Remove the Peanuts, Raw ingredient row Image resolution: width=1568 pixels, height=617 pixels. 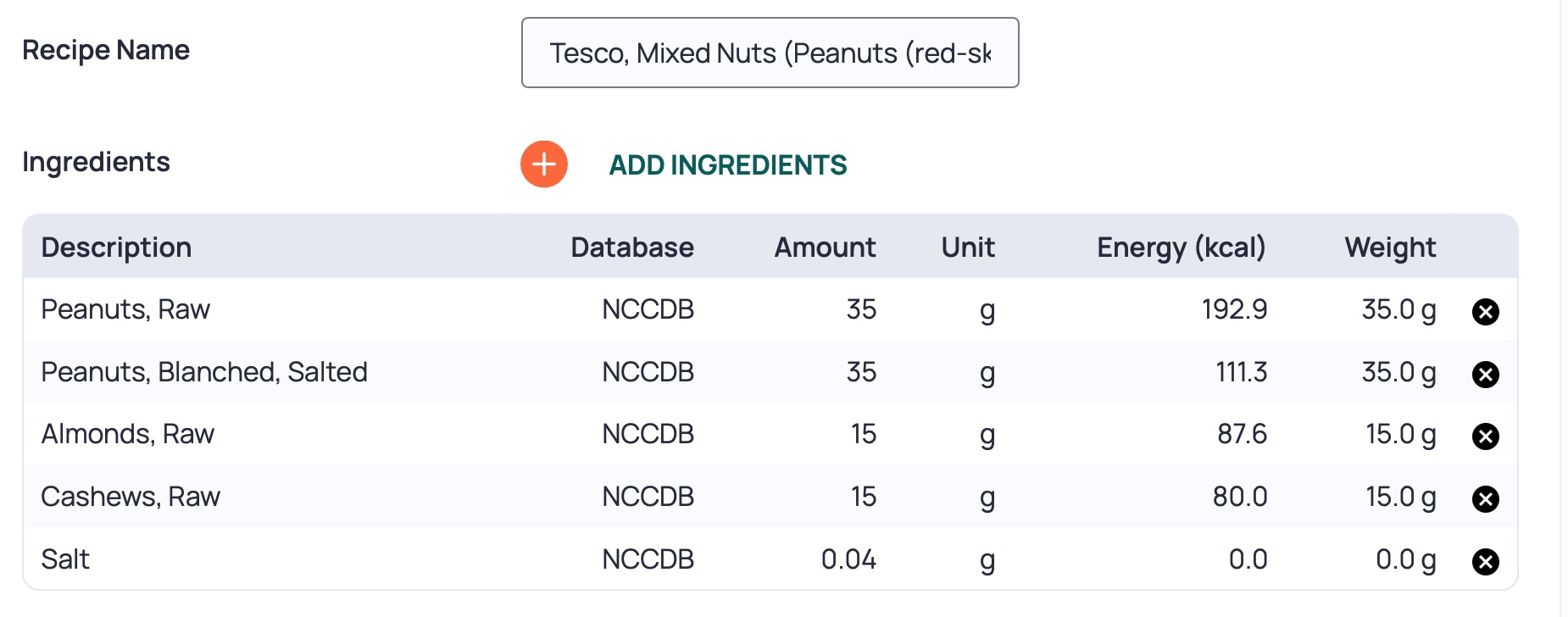coord(1485,312)
